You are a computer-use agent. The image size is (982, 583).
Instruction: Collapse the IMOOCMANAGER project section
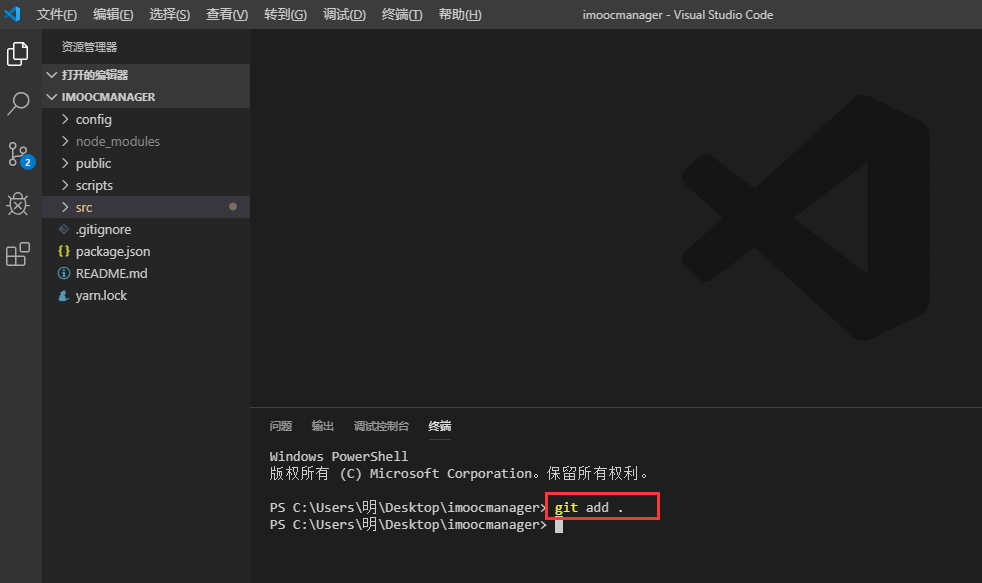click(108, 97)
